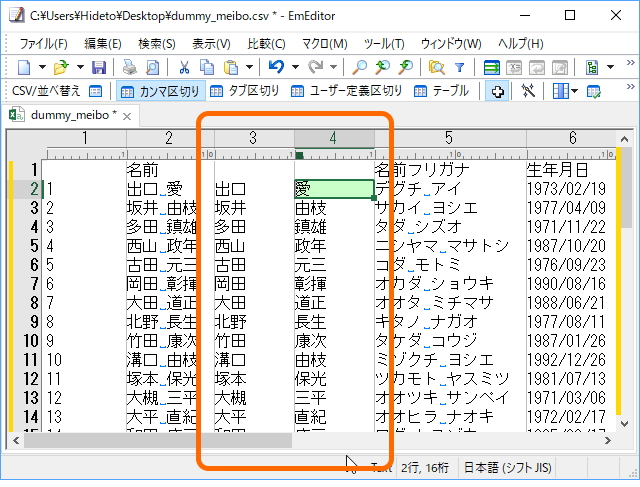Click the scroll down arrow
Screen dimensions: 640x487
(624, 424)
